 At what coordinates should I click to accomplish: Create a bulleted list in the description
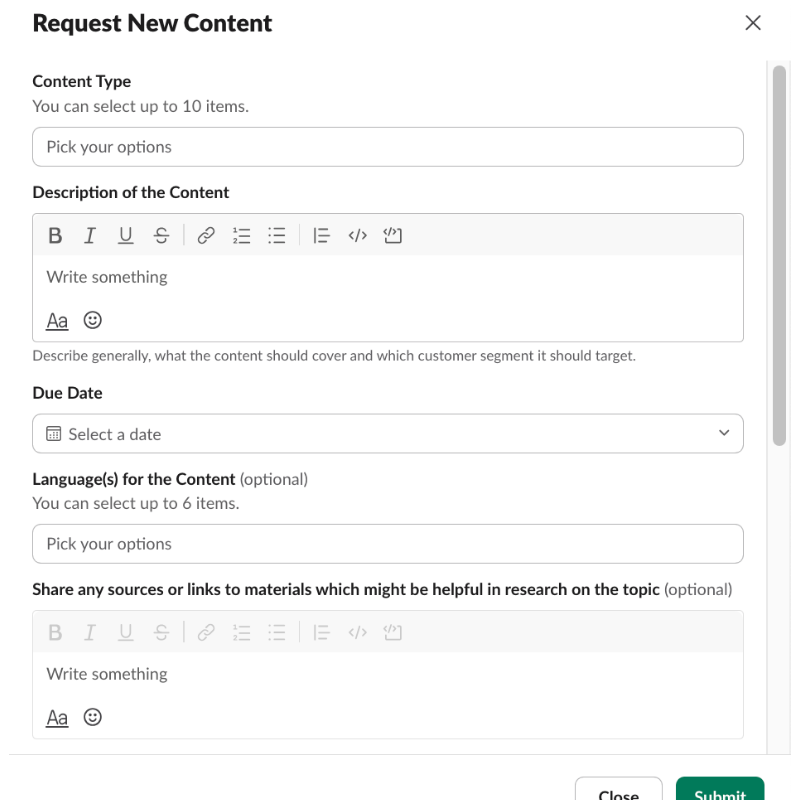pyautogui.click(x=276, y=236)
